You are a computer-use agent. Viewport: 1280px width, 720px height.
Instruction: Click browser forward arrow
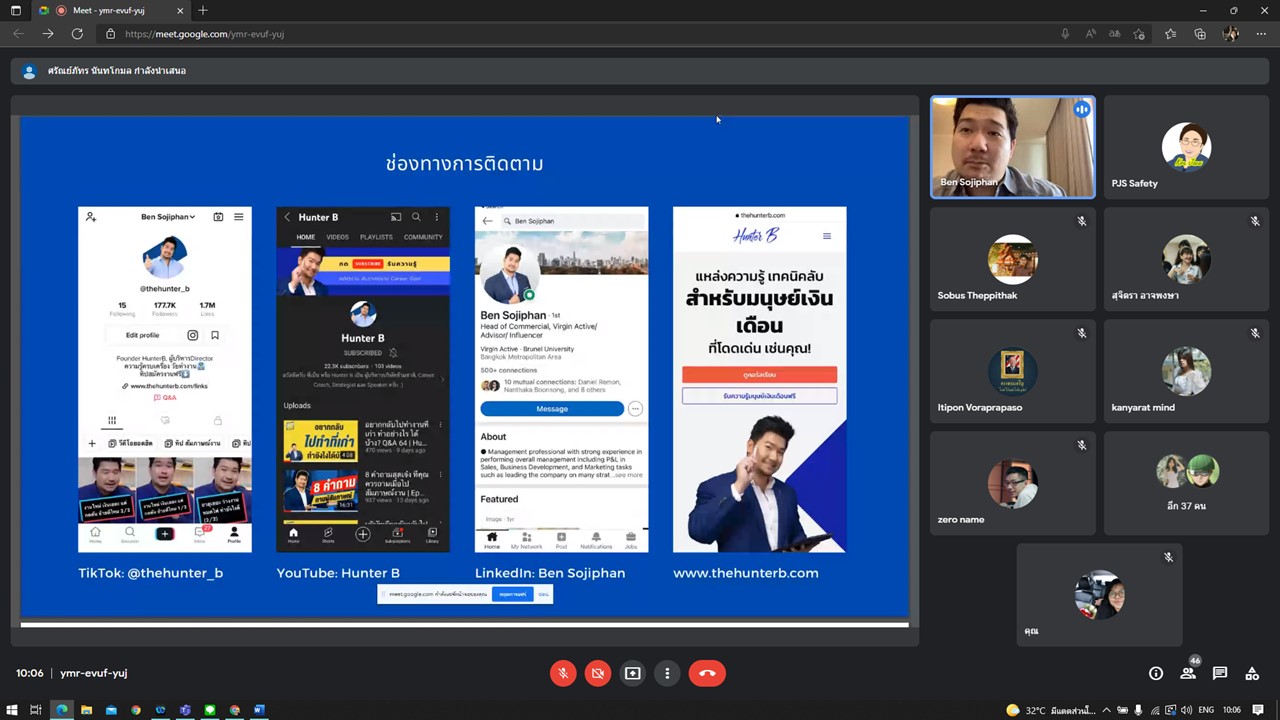click(47, 34)
